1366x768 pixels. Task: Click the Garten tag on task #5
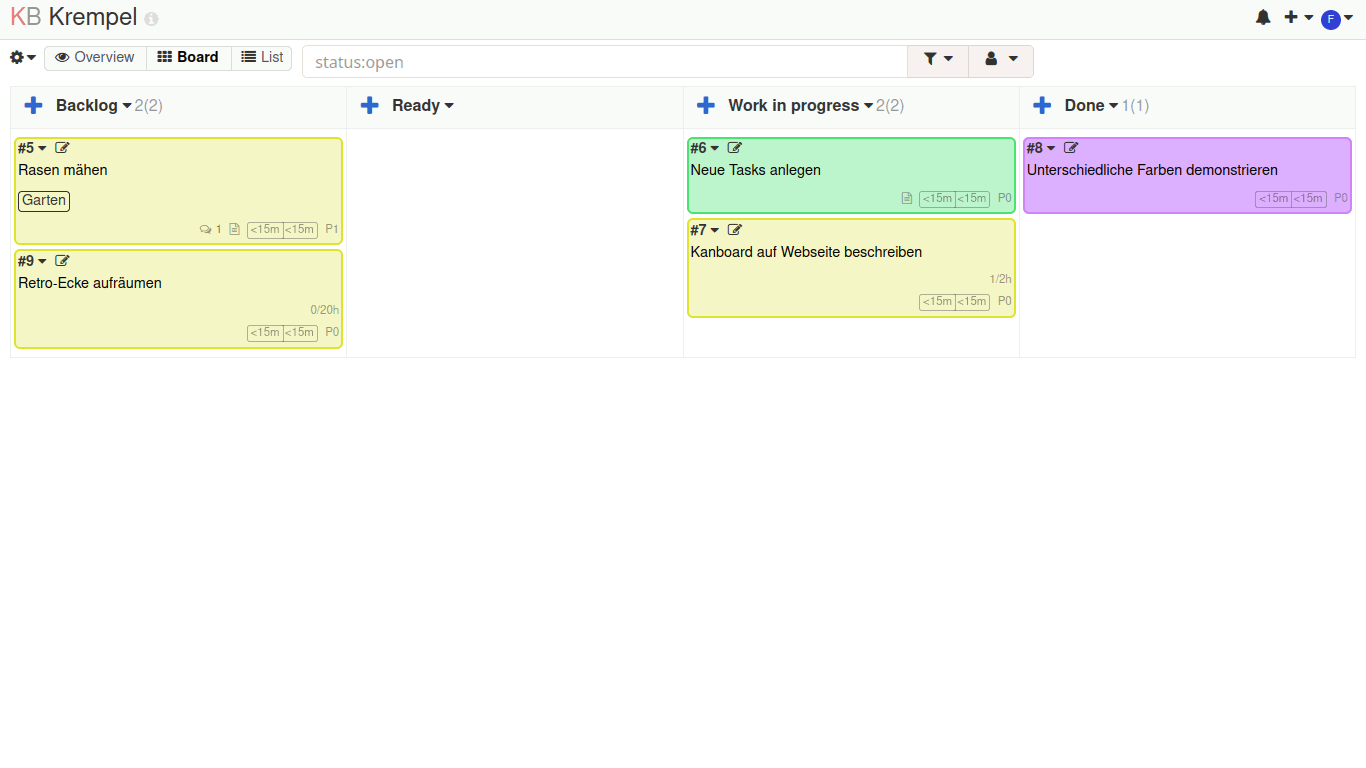[x=44, y=201]
